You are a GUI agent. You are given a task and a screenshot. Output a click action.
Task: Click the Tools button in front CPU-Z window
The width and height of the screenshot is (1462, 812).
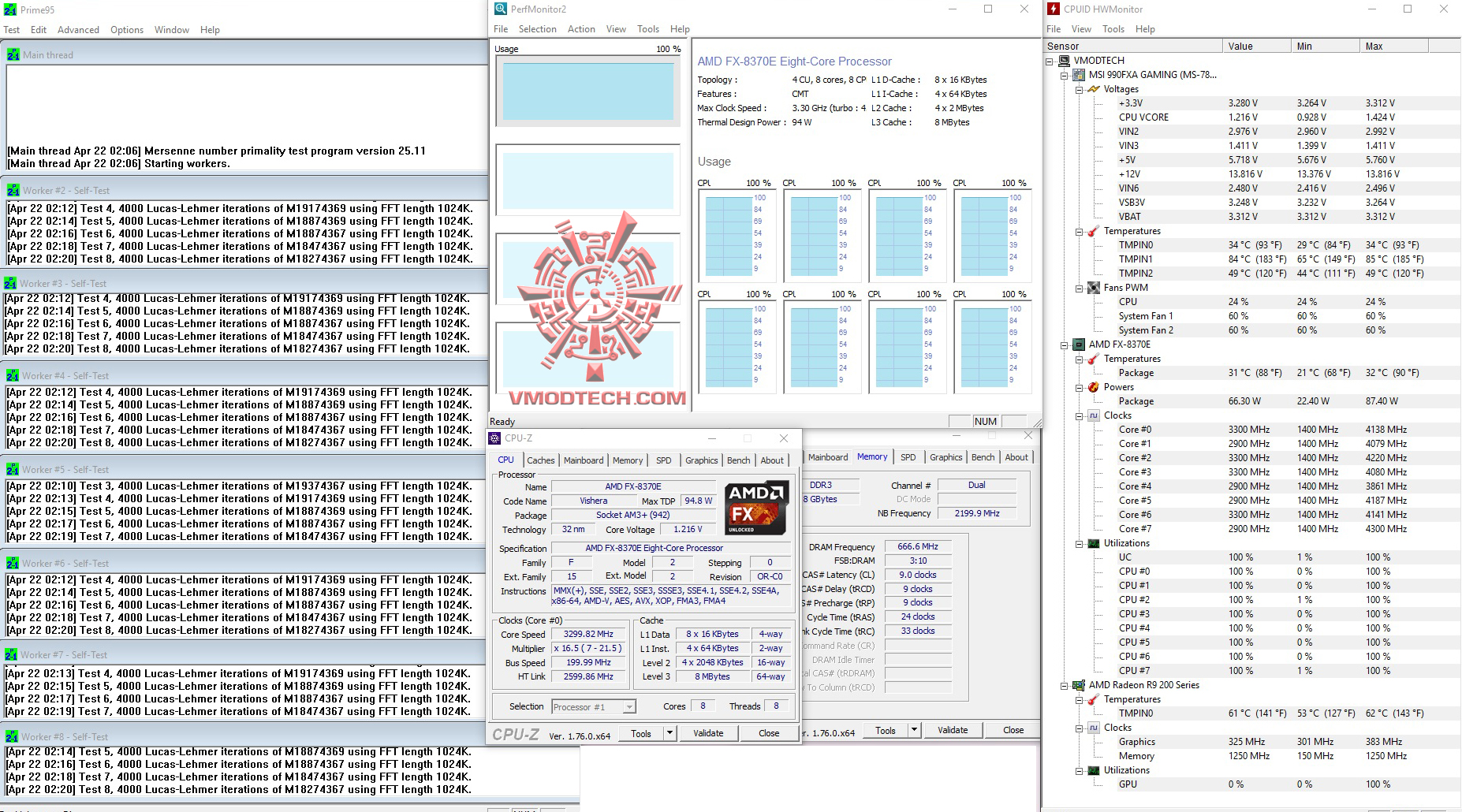(641, 733)
